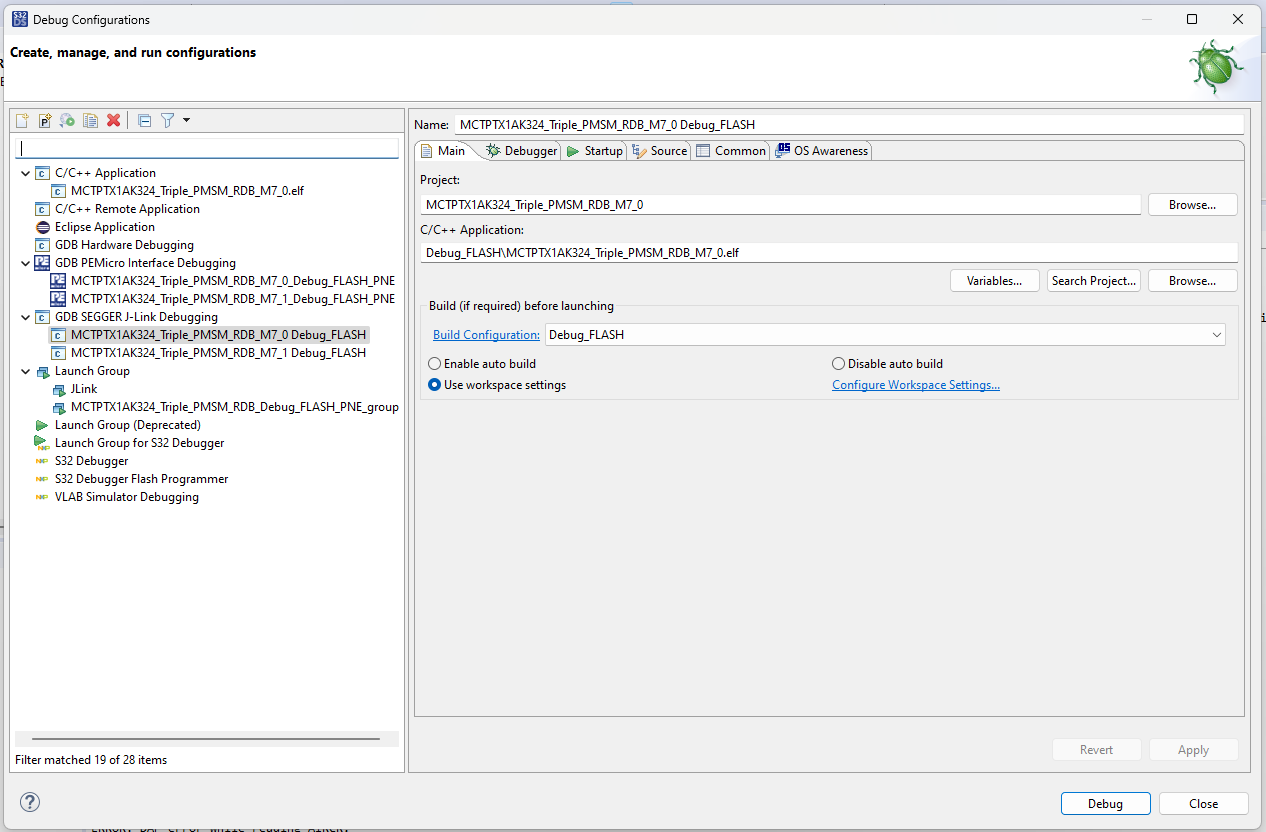Enable auto build before launching

(435, 363)
